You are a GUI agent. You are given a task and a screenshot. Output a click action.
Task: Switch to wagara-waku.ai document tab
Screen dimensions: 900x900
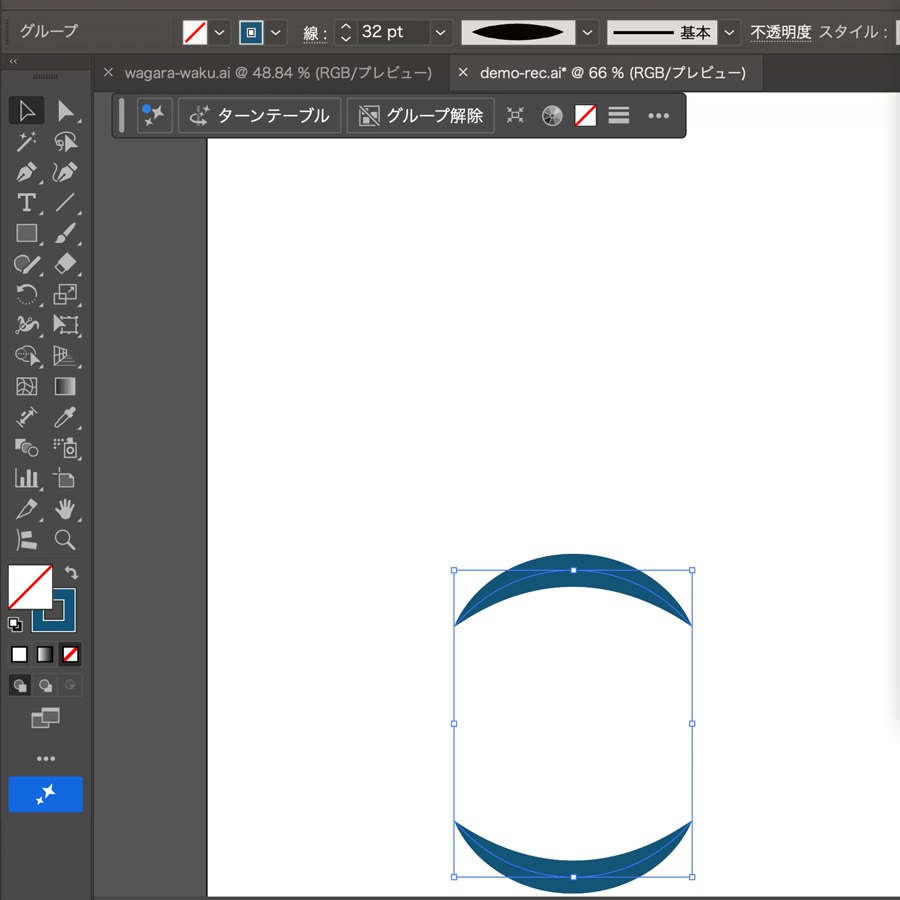pos(278,73)
